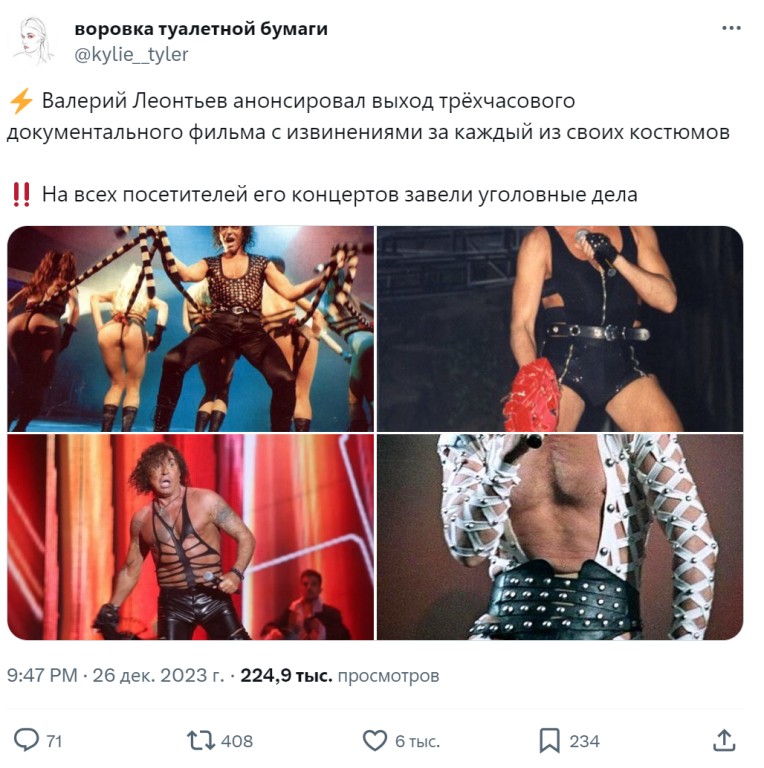Viewport: 764px width, 768px height.
Task: Click the 224,9 тыс. просмотров view count
Action: (340, 675)
